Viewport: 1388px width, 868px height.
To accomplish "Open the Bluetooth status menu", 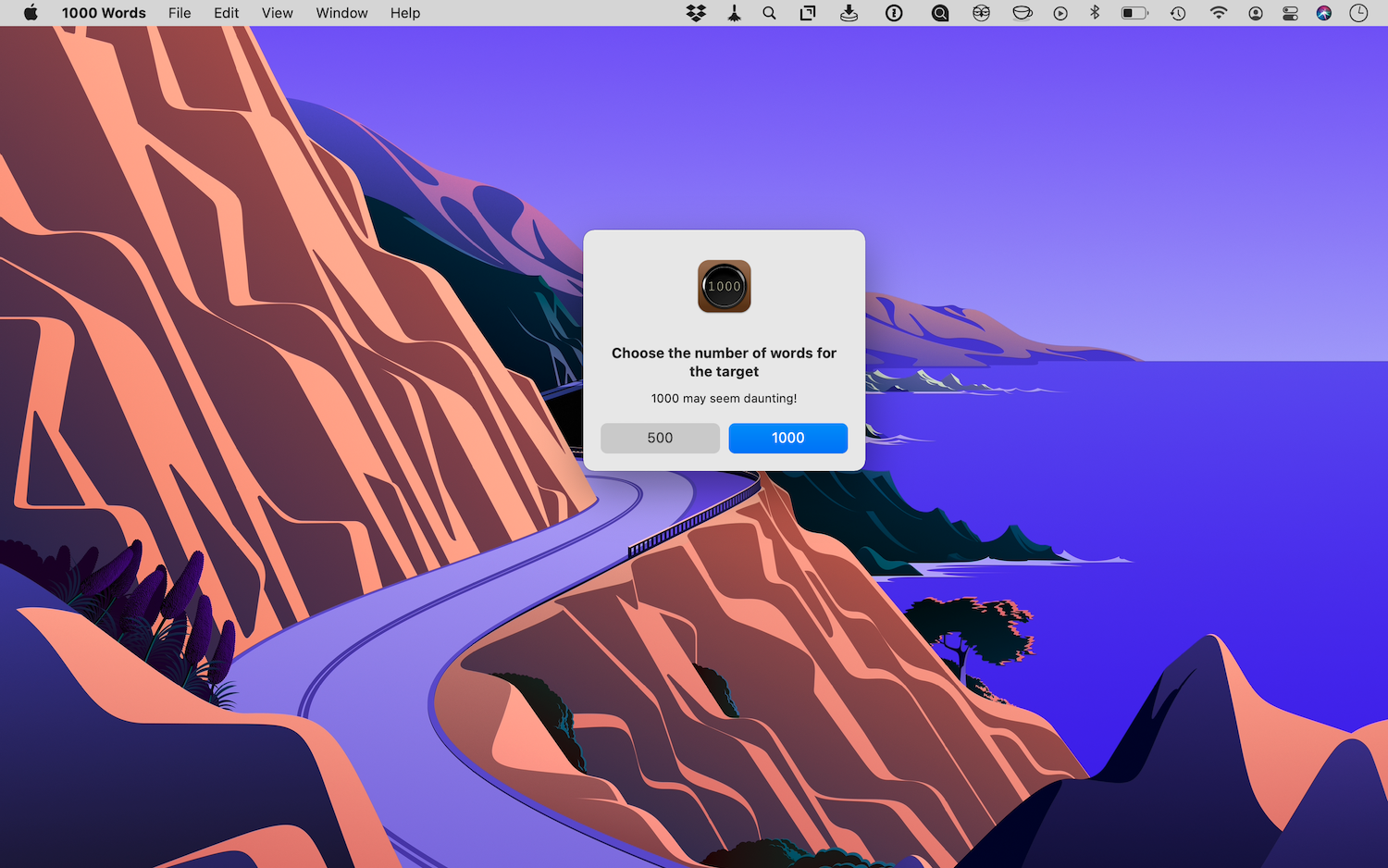I will point(1095,13).
